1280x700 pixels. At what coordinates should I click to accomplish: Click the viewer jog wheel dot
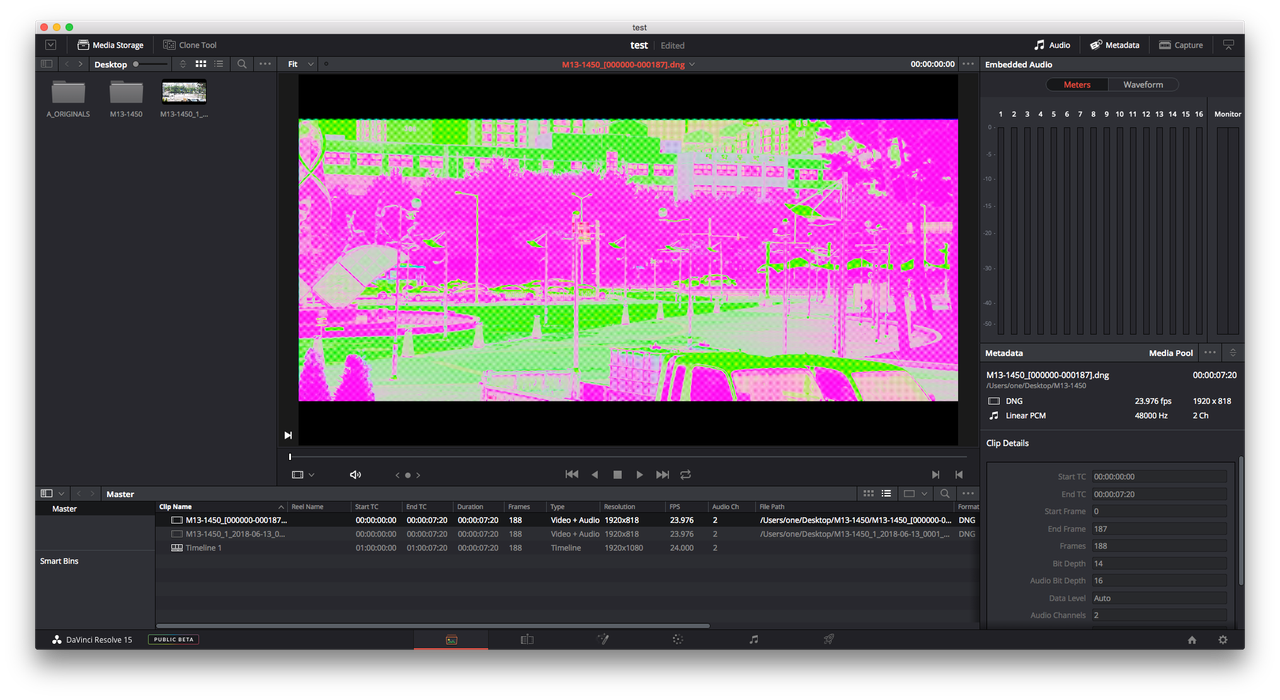tap(407, 475)
